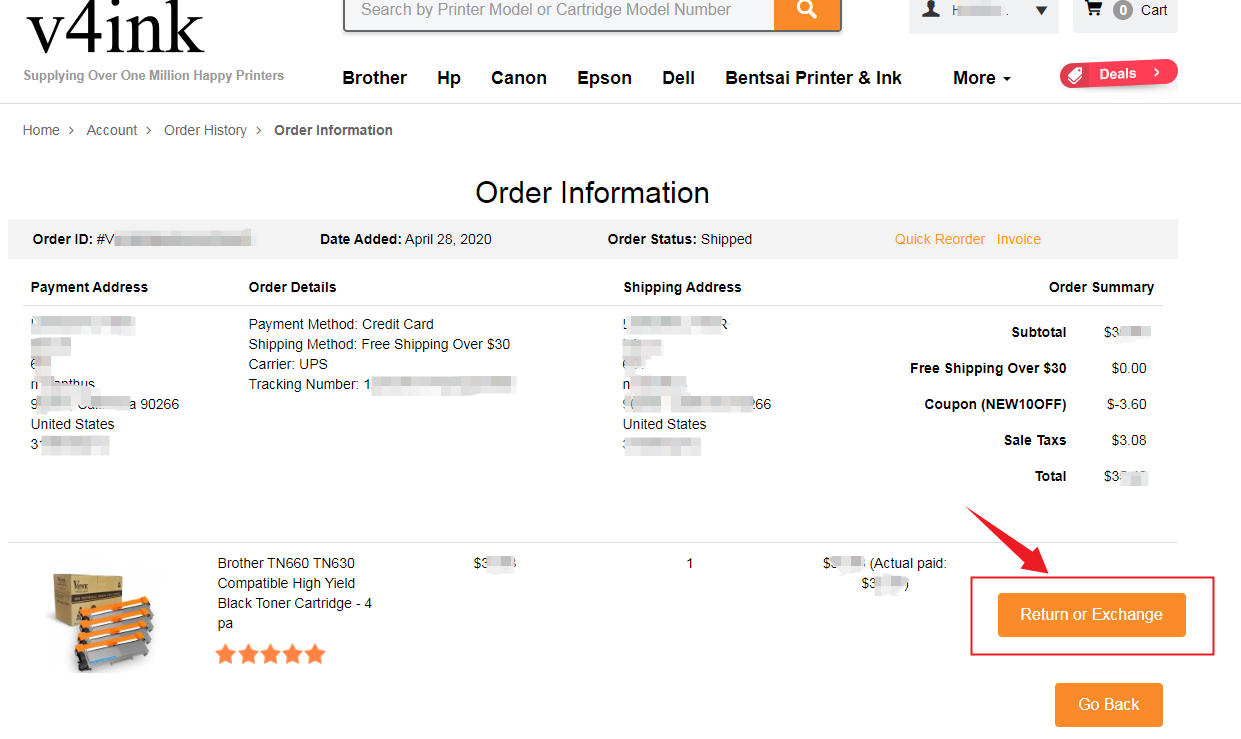Click the Tracking Number label
1241x739 pixels.
coord(304,384)
